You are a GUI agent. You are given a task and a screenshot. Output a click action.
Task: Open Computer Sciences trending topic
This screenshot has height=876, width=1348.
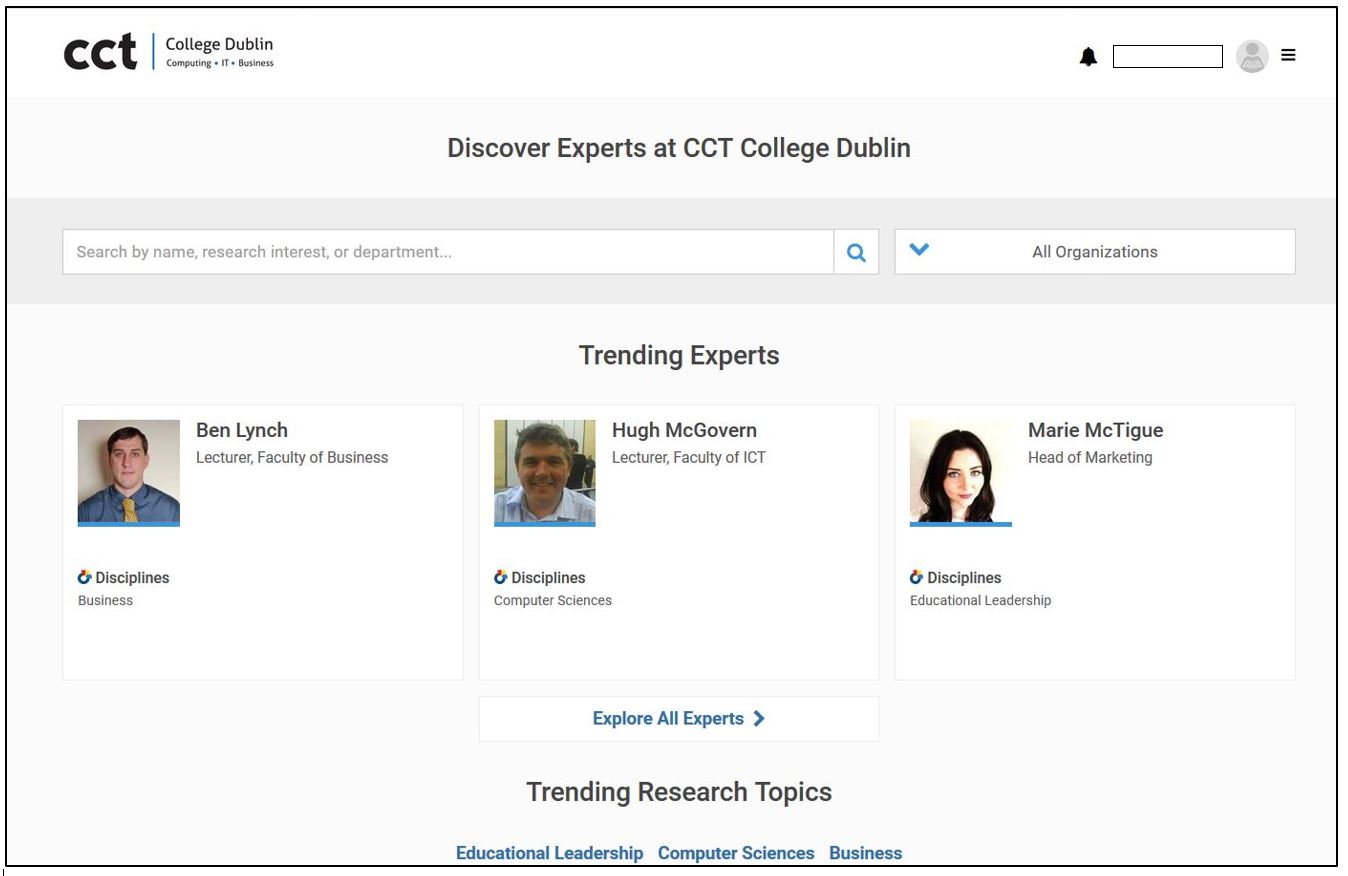(x=736, y=853)
